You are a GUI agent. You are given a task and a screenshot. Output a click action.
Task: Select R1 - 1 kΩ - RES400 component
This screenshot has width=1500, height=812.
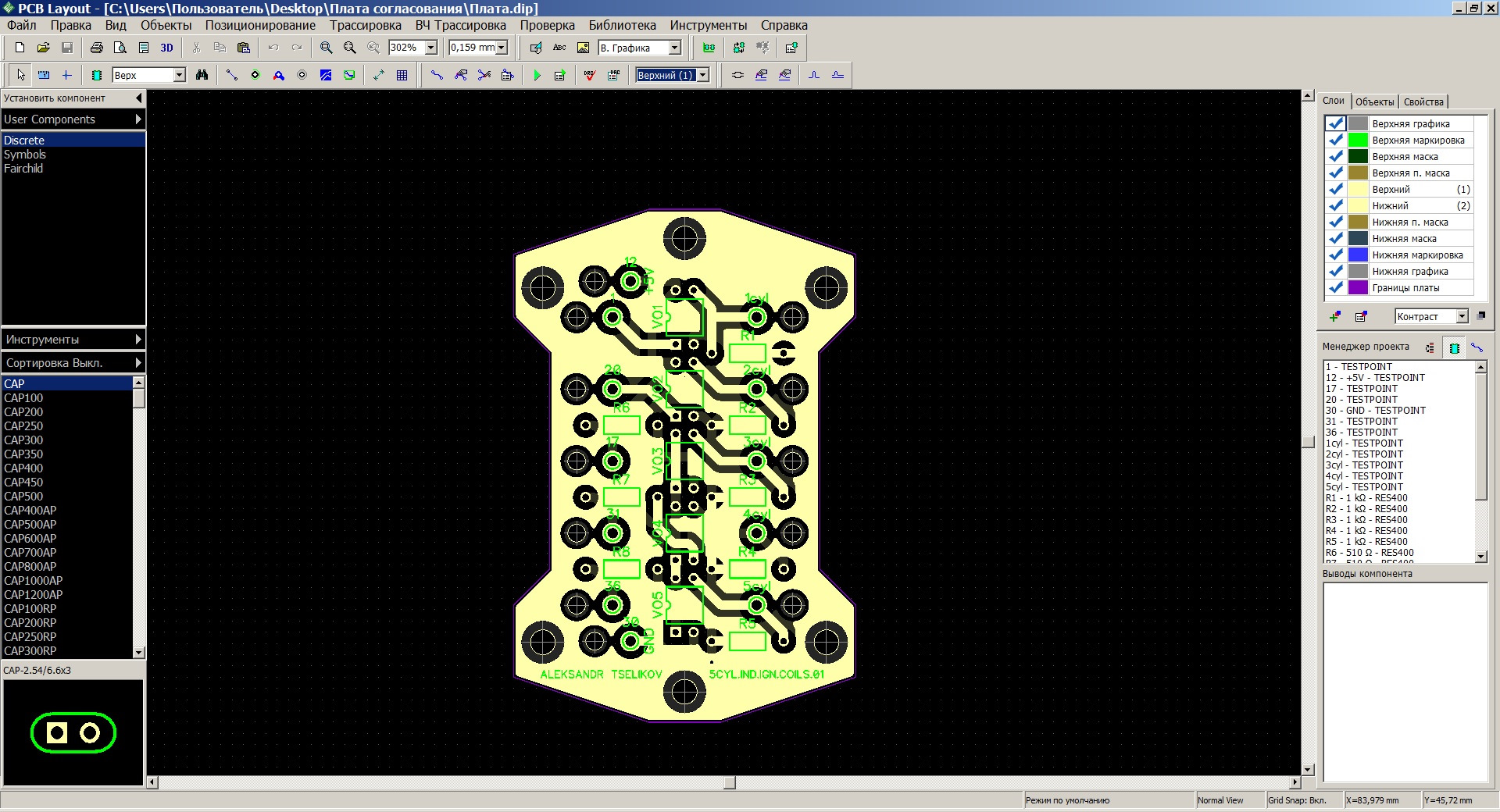tap(1366, 497)
